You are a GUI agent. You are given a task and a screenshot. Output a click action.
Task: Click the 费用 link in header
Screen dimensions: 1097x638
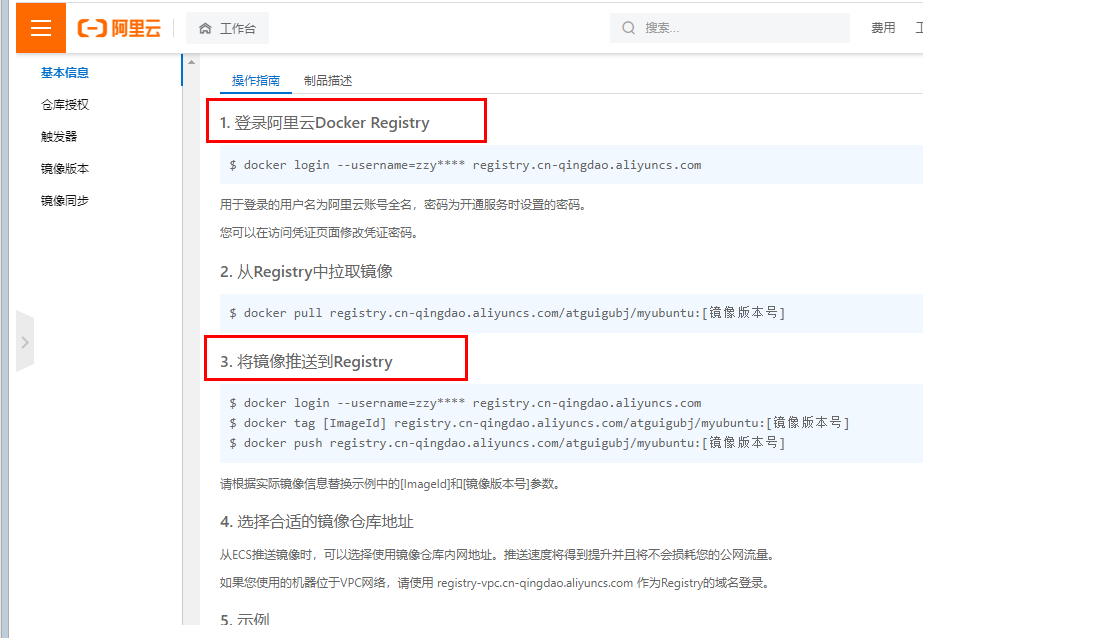click(883, 28)
